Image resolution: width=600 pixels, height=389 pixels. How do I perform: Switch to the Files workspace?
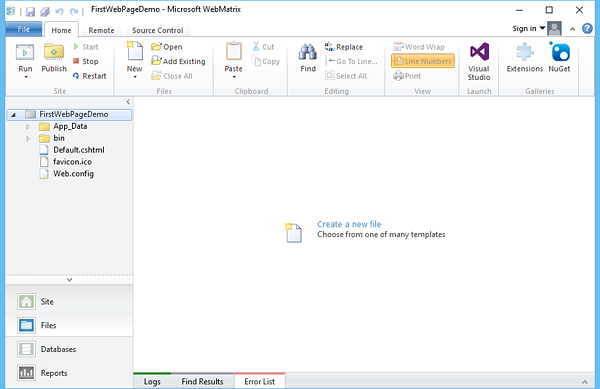69,325
